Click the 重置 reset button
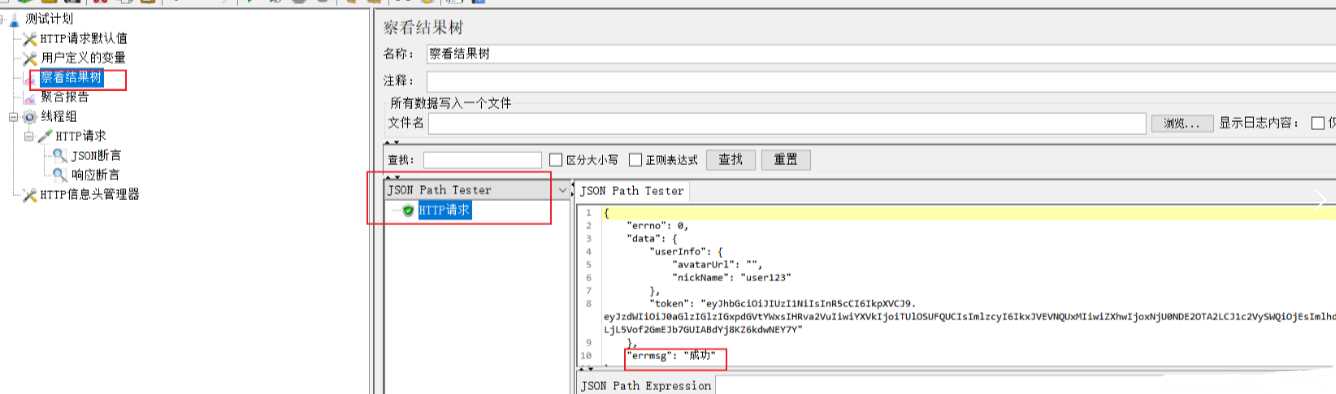The width and height of the screenshot is (1336, 394). (x=786, y=160)
